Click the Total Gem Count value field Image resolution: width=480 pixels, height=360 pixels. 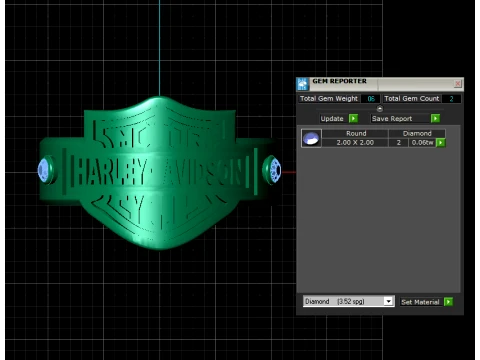(x=451, y=99)
